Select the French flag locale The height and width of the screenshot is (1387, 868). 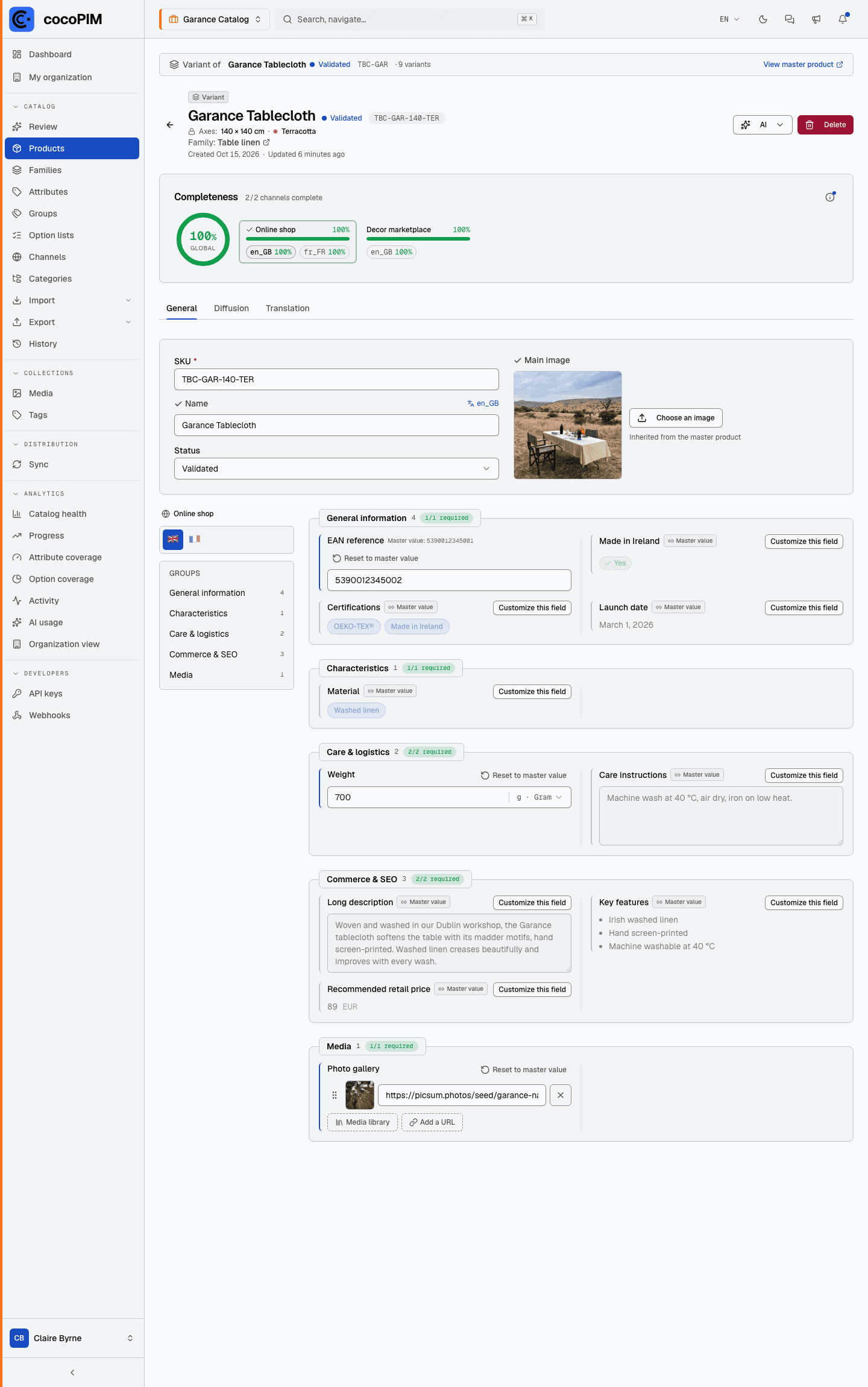coord(195,539)
